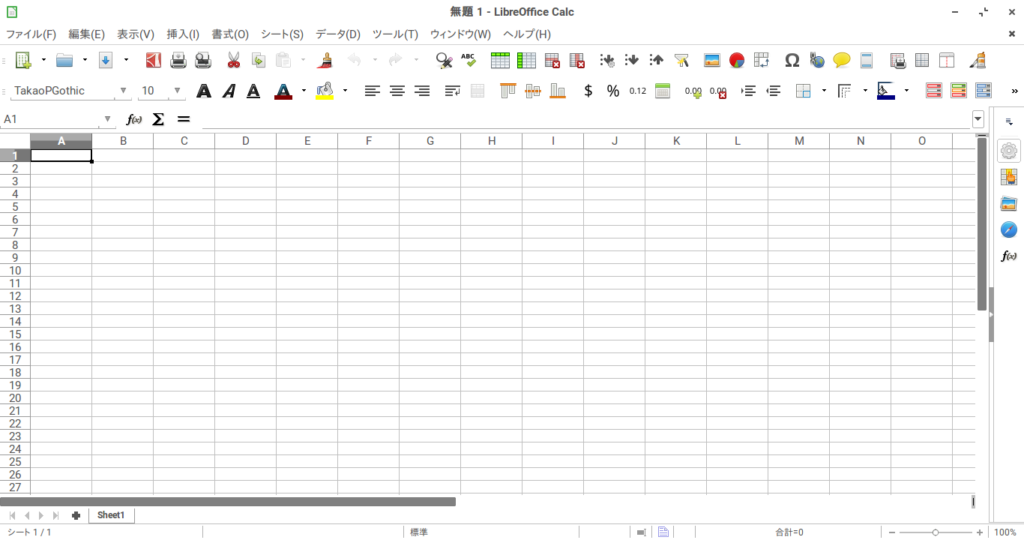Run spelling check ABC icon
The image size is (1024, 540).
(x=468, y=61)
